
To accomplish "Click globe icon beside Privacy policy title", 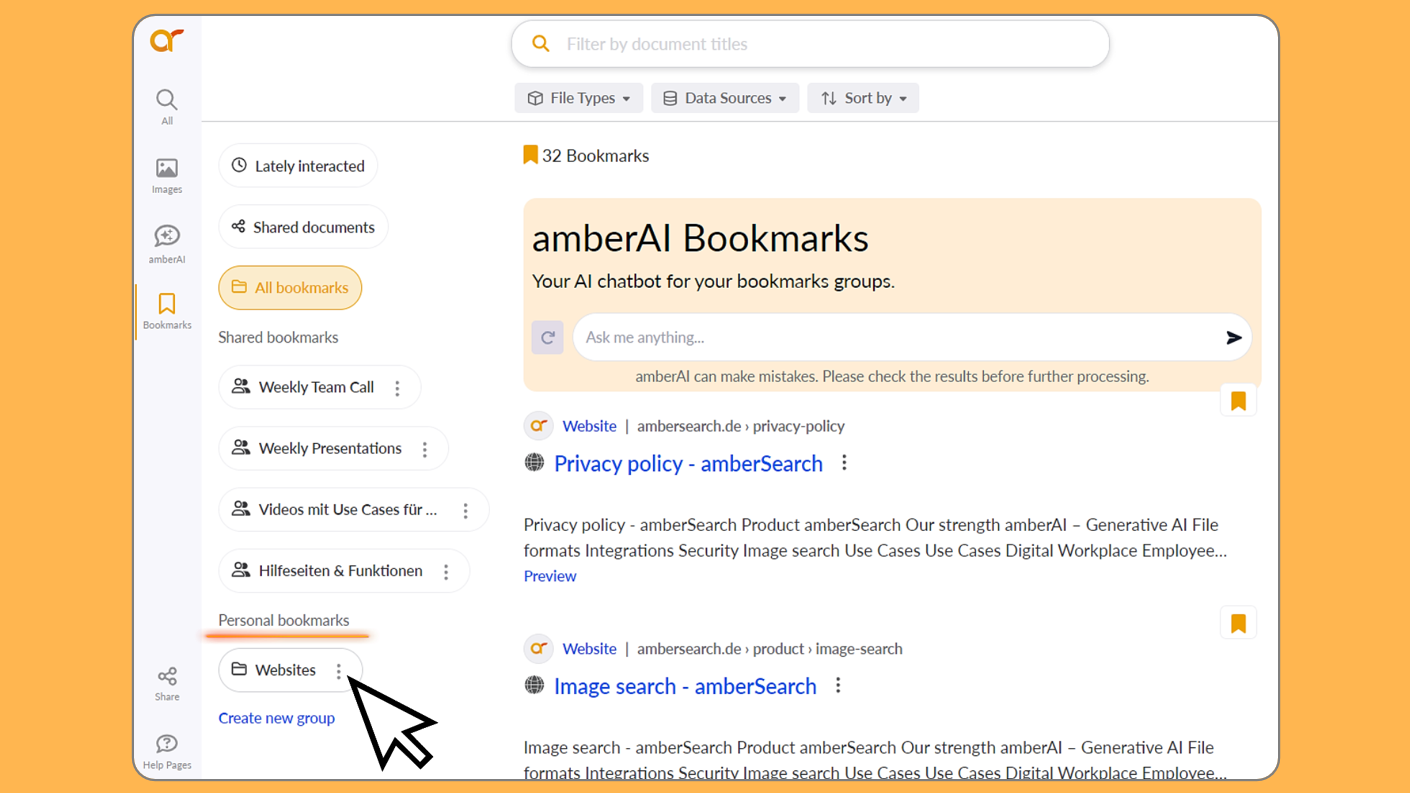I will pyautogui.click(x=535, y=463).
